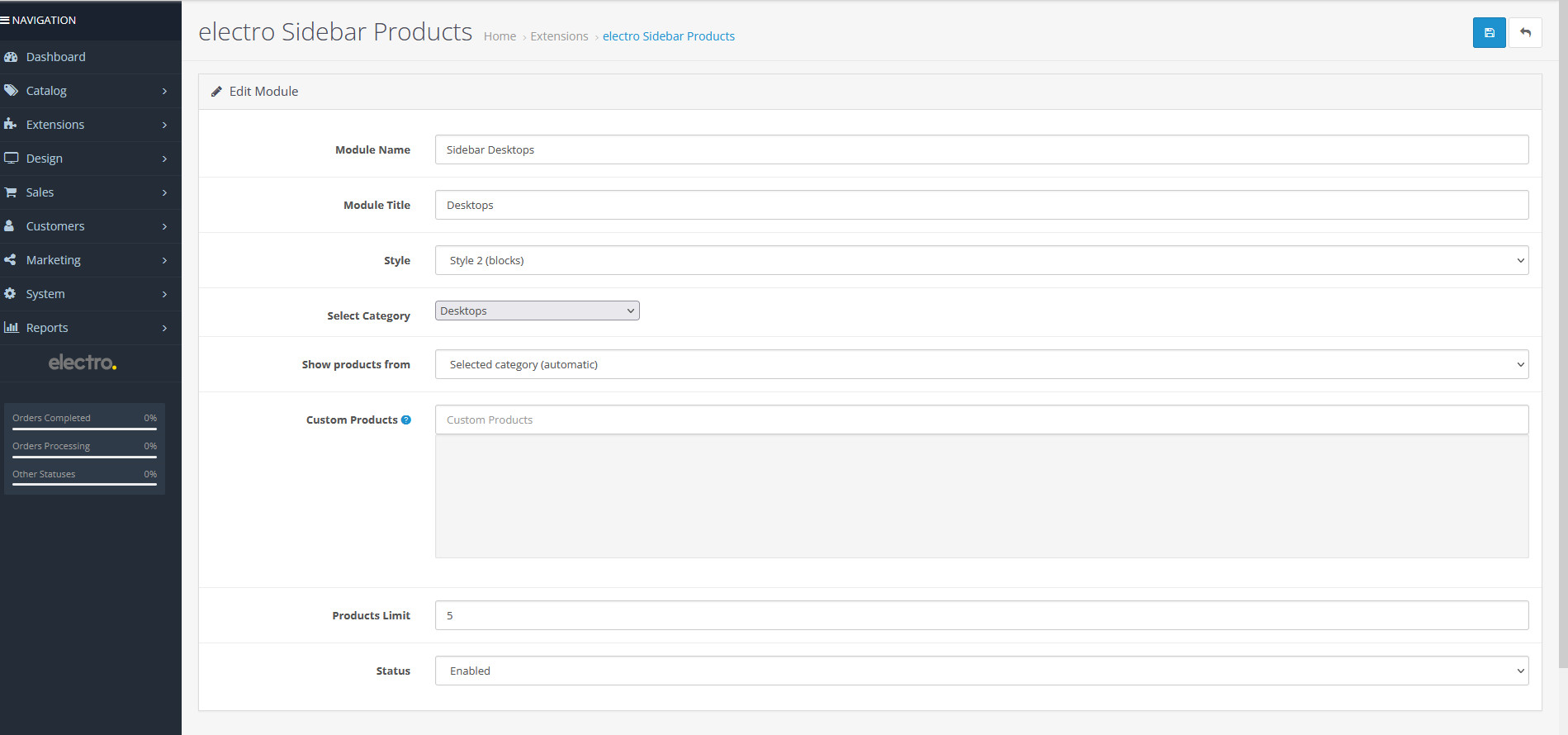Click electro Sidebar Products breadcrumb link
The image size is (1568, 735).
click(x=669, y=36)
